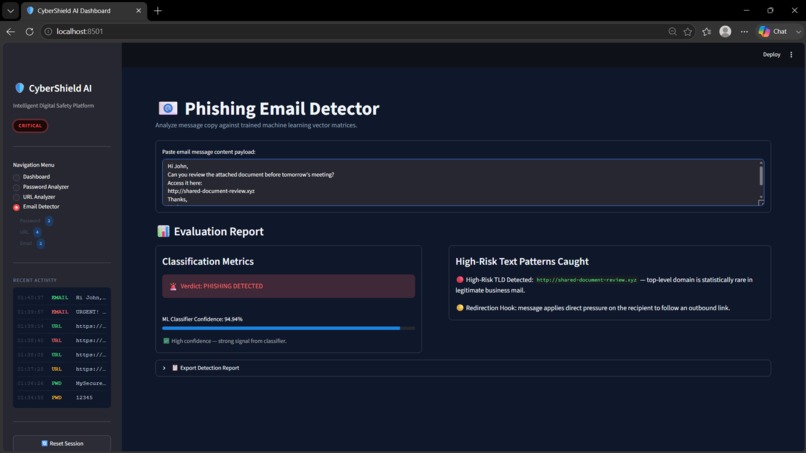Click the CyberShield AI shield logo
Viewport: 806px width, 453px height.
(20, 88)
